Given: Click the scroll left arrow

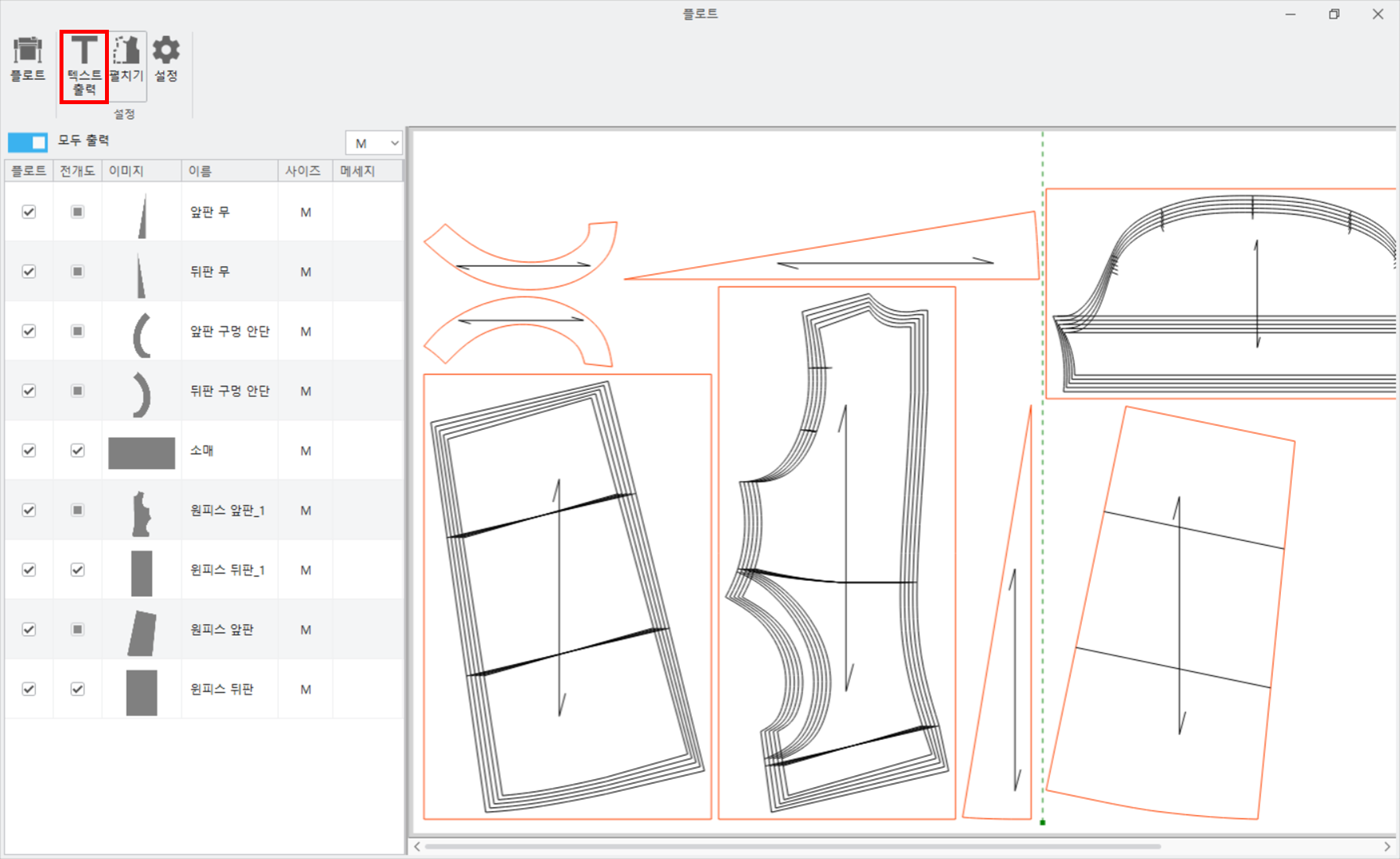Looking at the screenshot, I should tap(418, 846).
